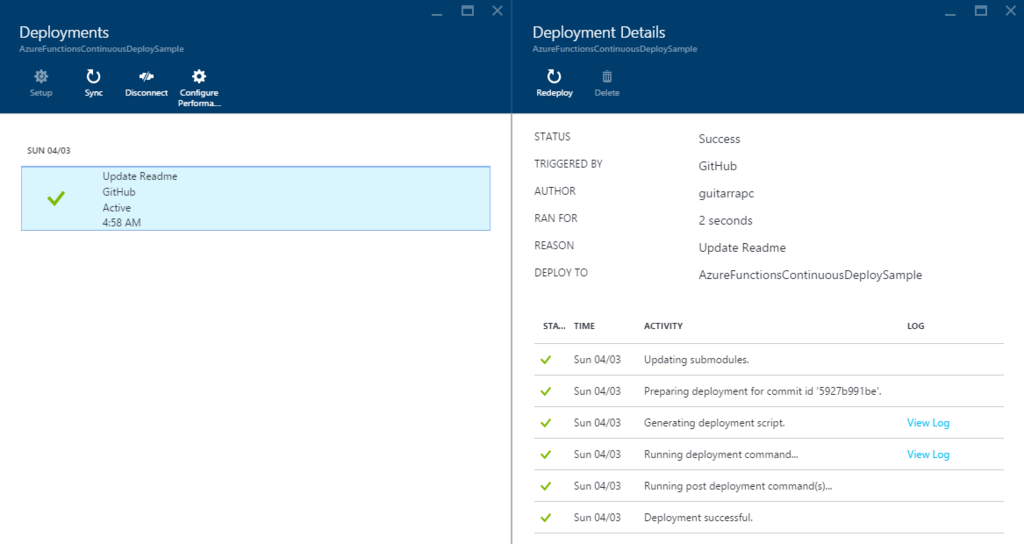
Task: Maximize the Deployments blade
Action: [x=467, y=11]
